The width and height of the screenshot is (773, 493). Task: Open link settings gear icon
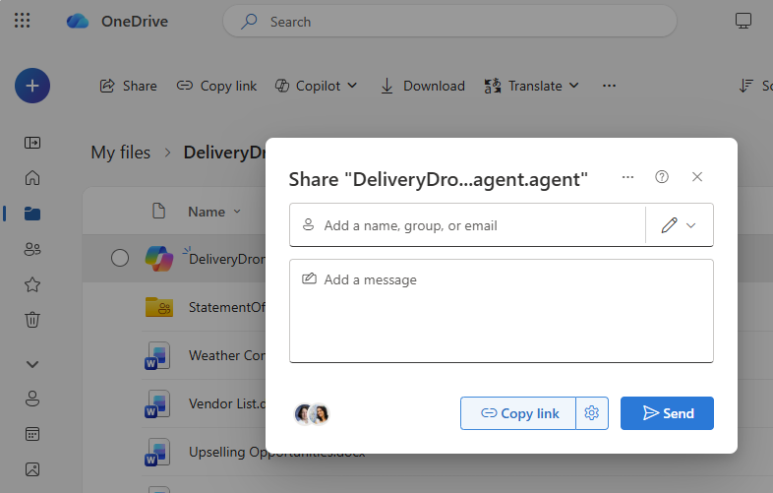click(x=592, y=413)
